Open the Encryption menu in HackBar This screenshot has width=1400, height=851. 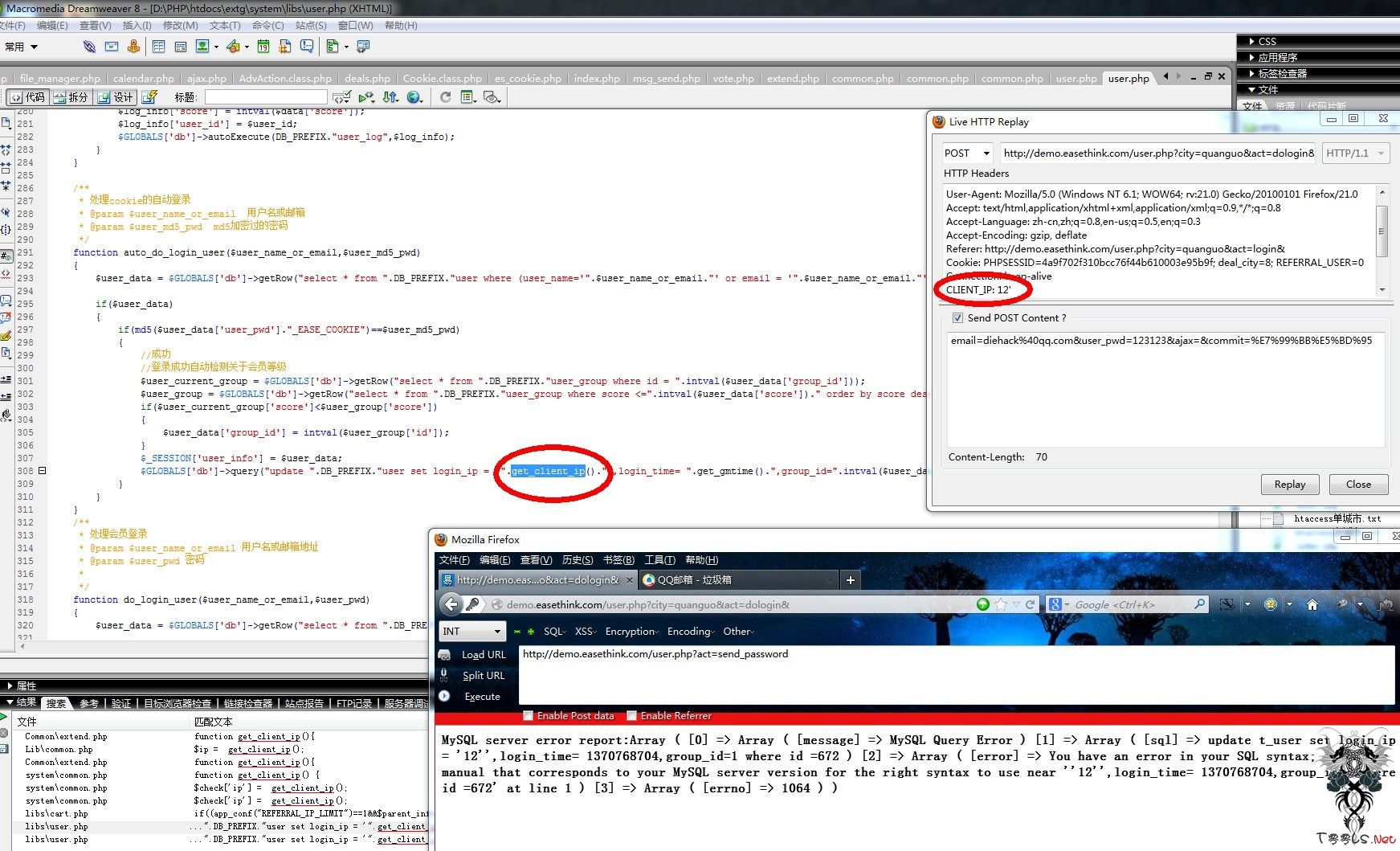[632, 632]
